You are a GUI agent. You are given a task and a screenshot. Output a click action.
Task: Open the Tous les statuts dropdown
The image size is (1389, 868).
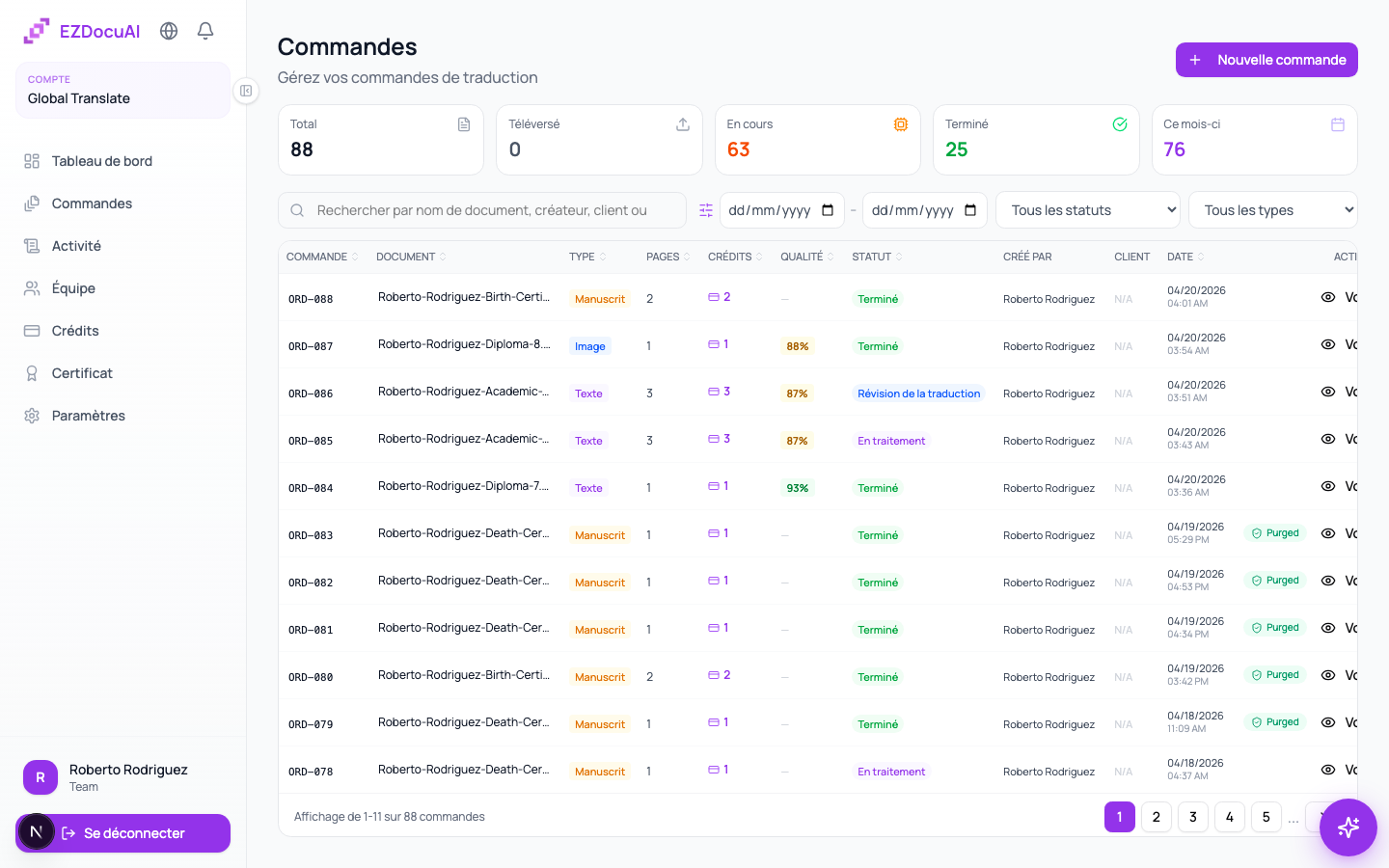pos(1088,210)
